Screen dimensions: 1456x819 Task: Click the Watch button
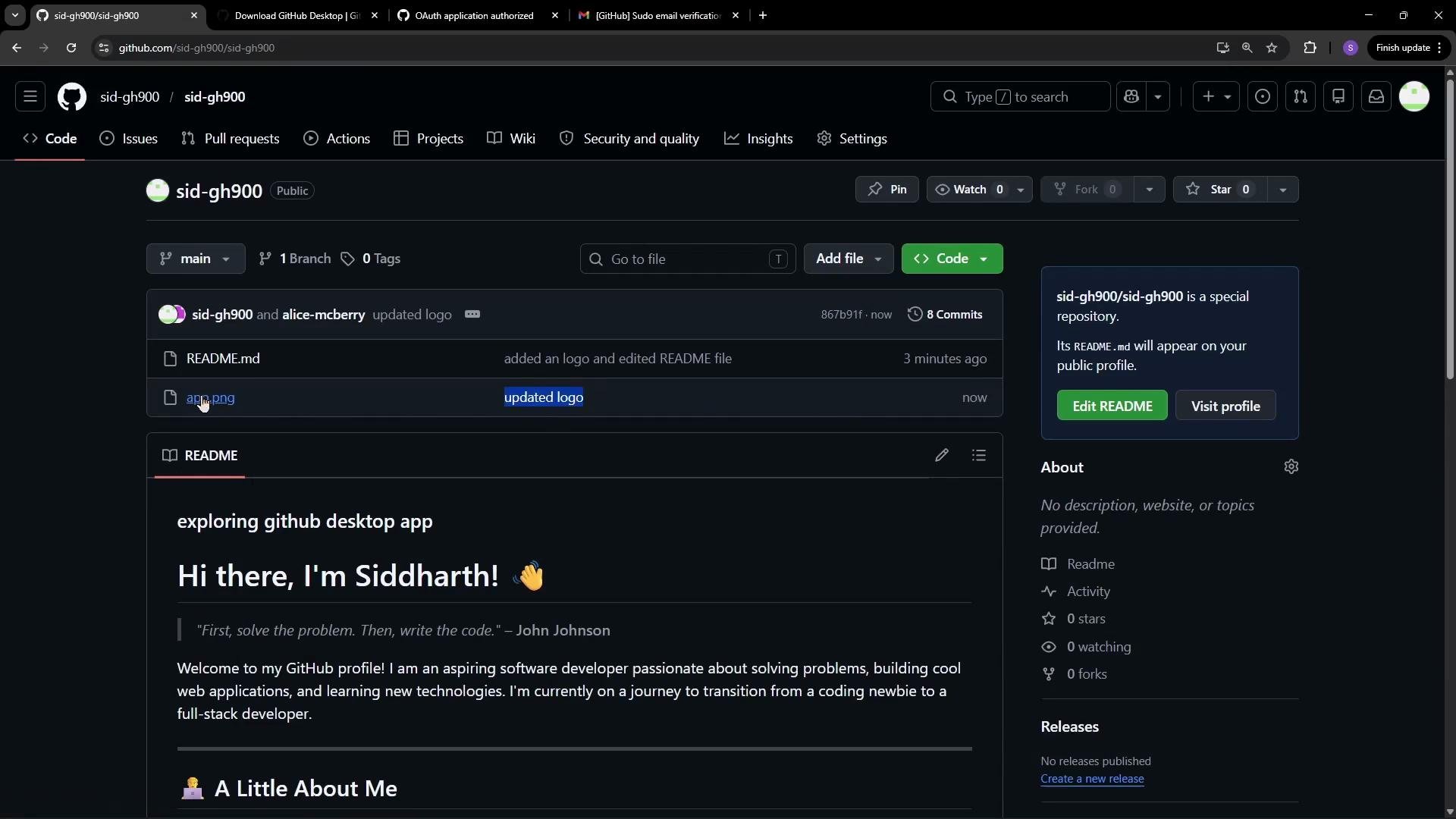tap(969, 190)
